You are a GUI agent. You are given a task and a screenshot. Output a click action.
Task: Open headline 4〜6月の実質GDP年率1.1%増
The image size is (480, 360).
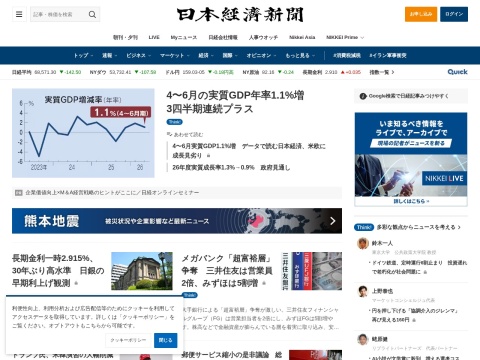pos(235,102)
